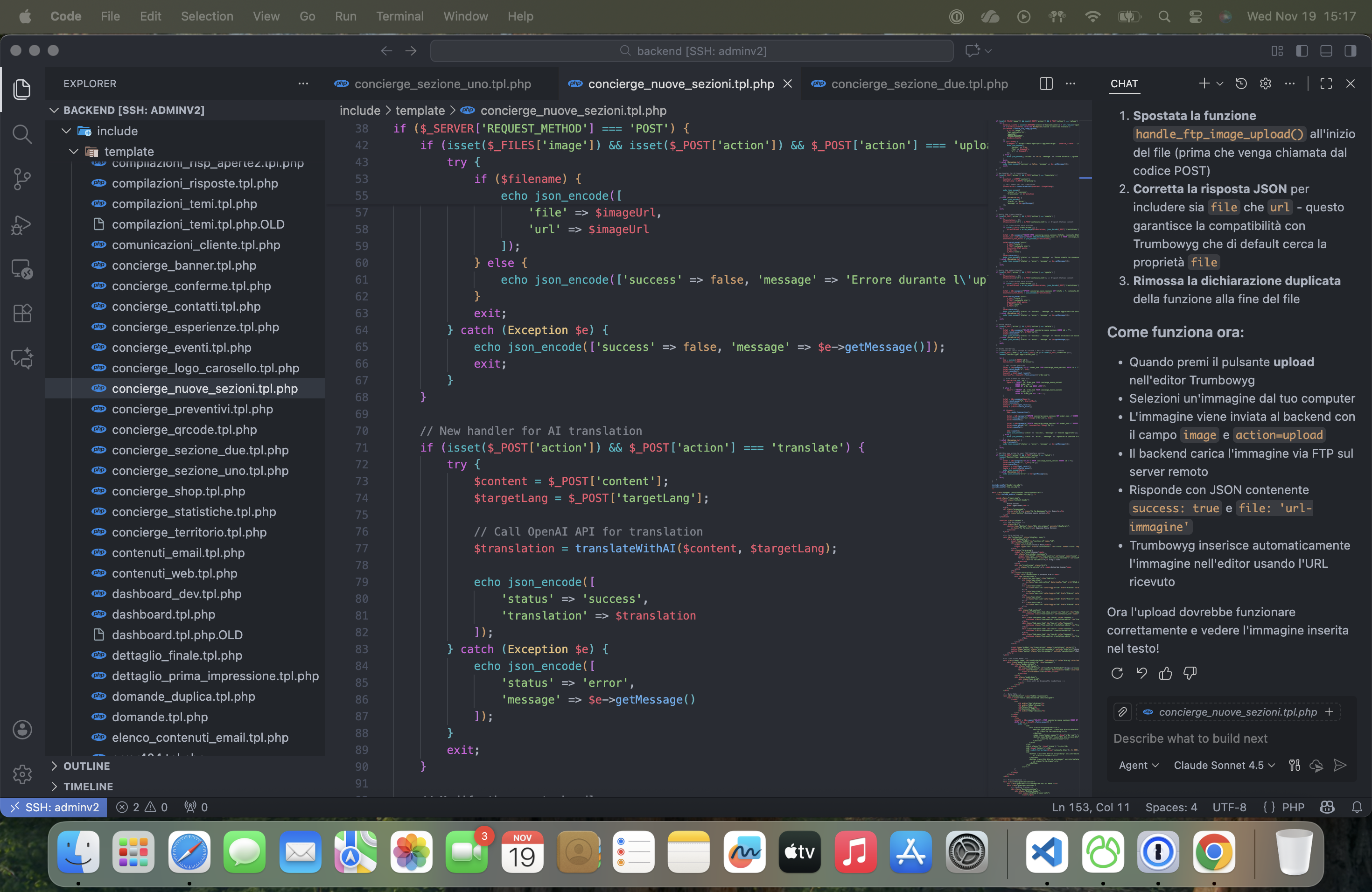The height and width of the screenshot is (892, 1372).
Task: Switch to concierge_sezione_due.tpl.php tab
Action: 919,84
